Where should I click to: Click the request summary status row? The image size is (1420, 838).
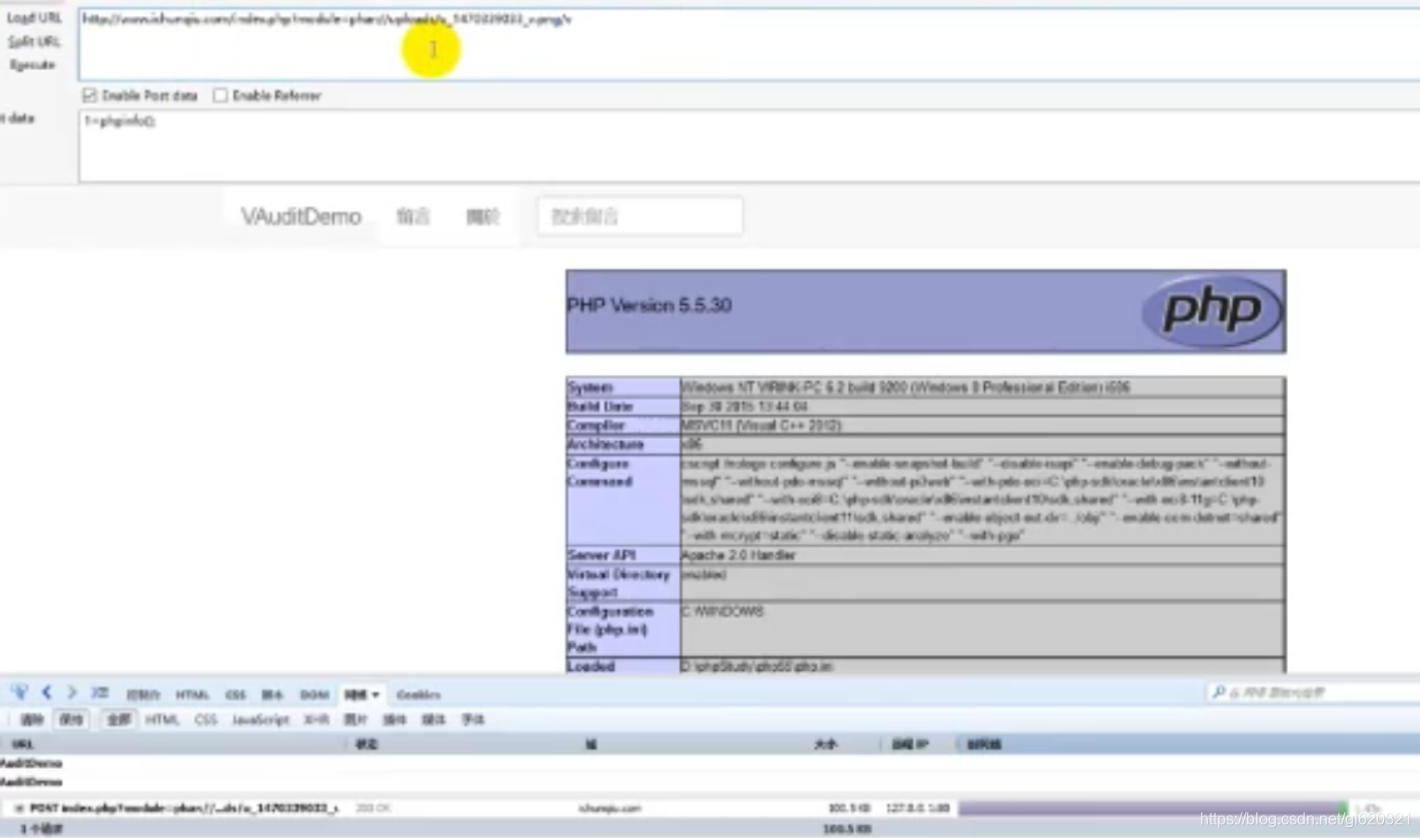pyautogui.click(x=710, y=828)
